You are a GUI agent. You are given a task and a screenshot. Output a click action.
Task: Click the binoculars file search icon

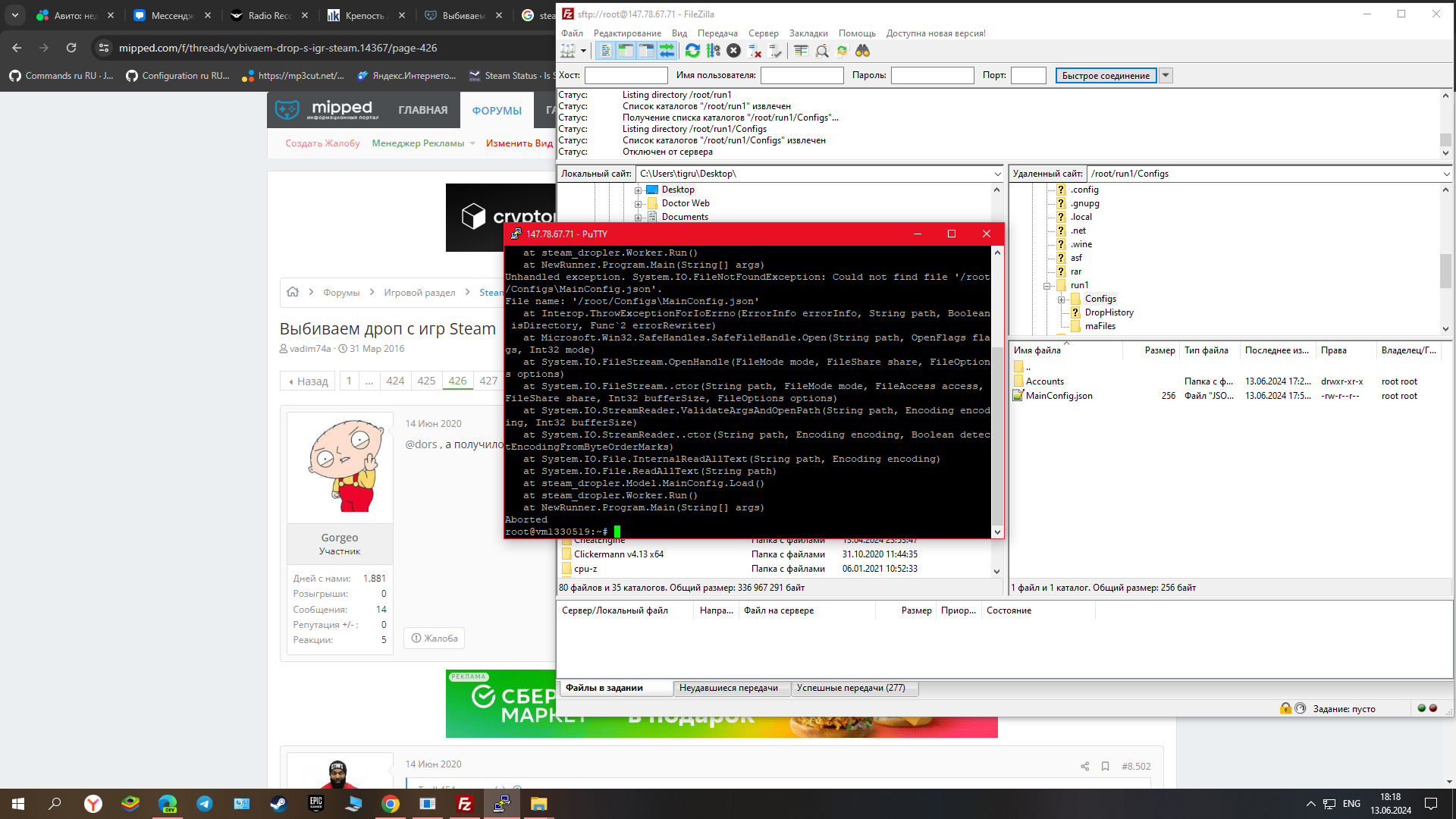tap(862, 51)
